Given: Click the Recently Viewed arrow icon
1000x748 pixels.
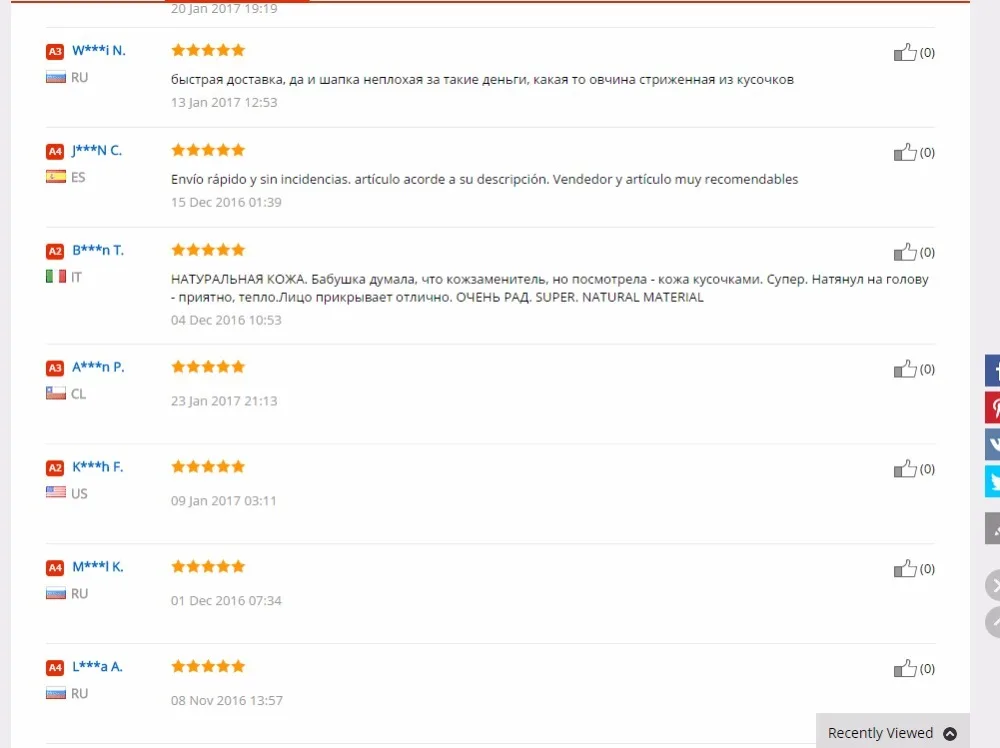Looking at the screenshot, I should pos(950,733).
